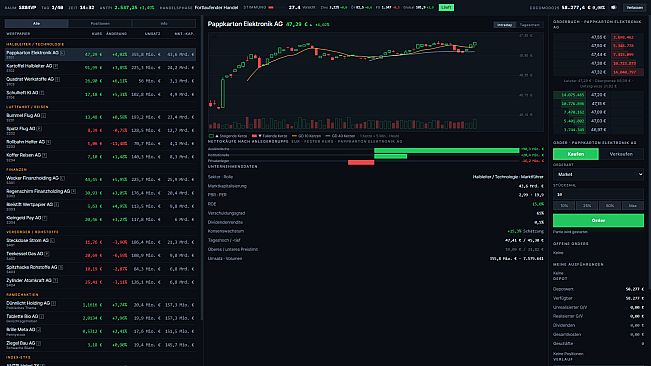This screenshot has height=366, width=651.
Task: Click info icon beside Tablette Bio AG
Action: (x=42, y=317)
